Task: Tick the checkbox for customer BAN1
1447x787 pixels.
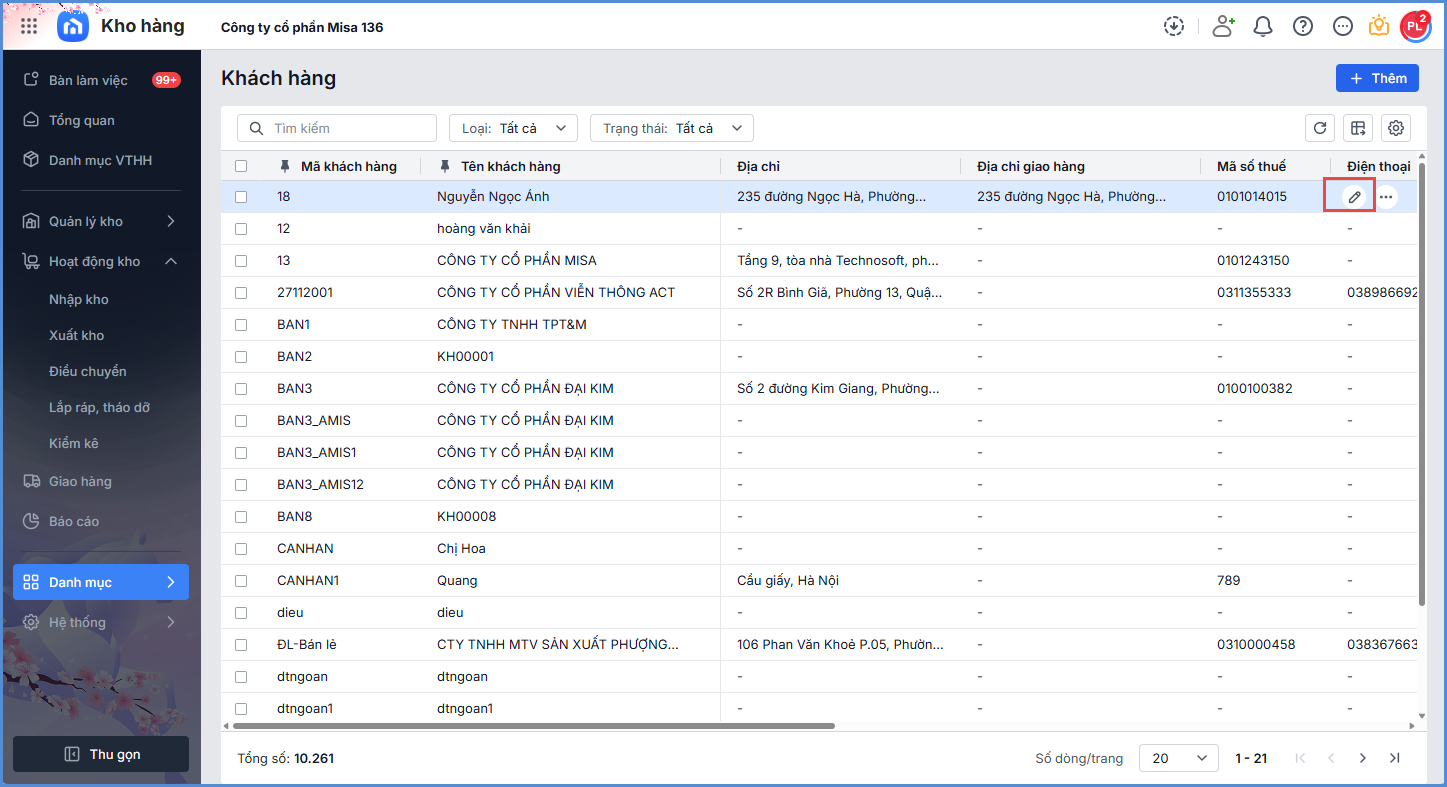Action: 241,325
